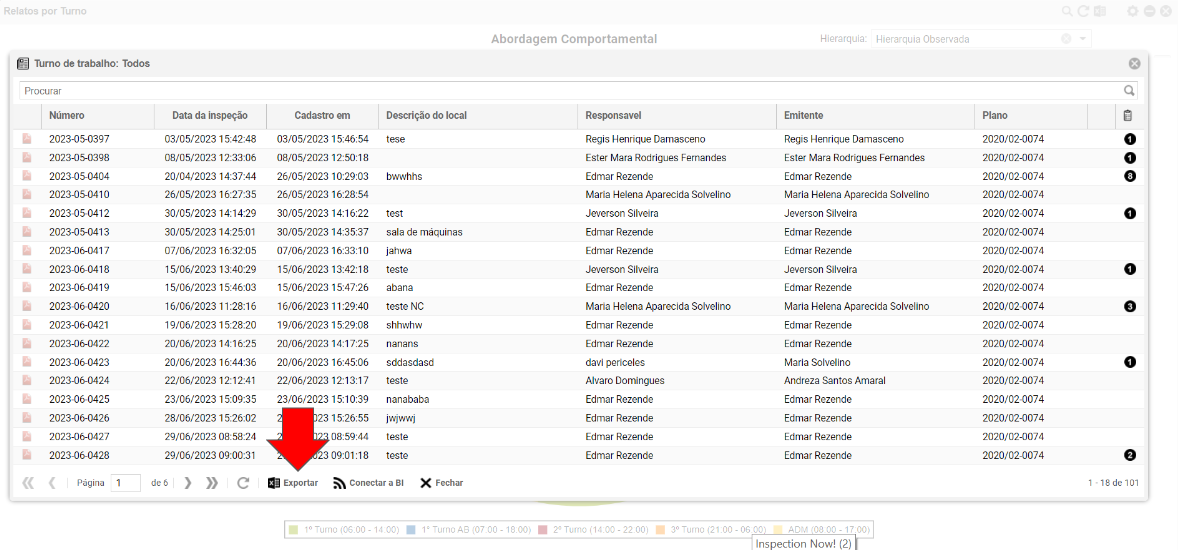This screenshot has height=550, width=1179.
Task: Click the number 2023-06-0421
Action: (x=79, y=325)
